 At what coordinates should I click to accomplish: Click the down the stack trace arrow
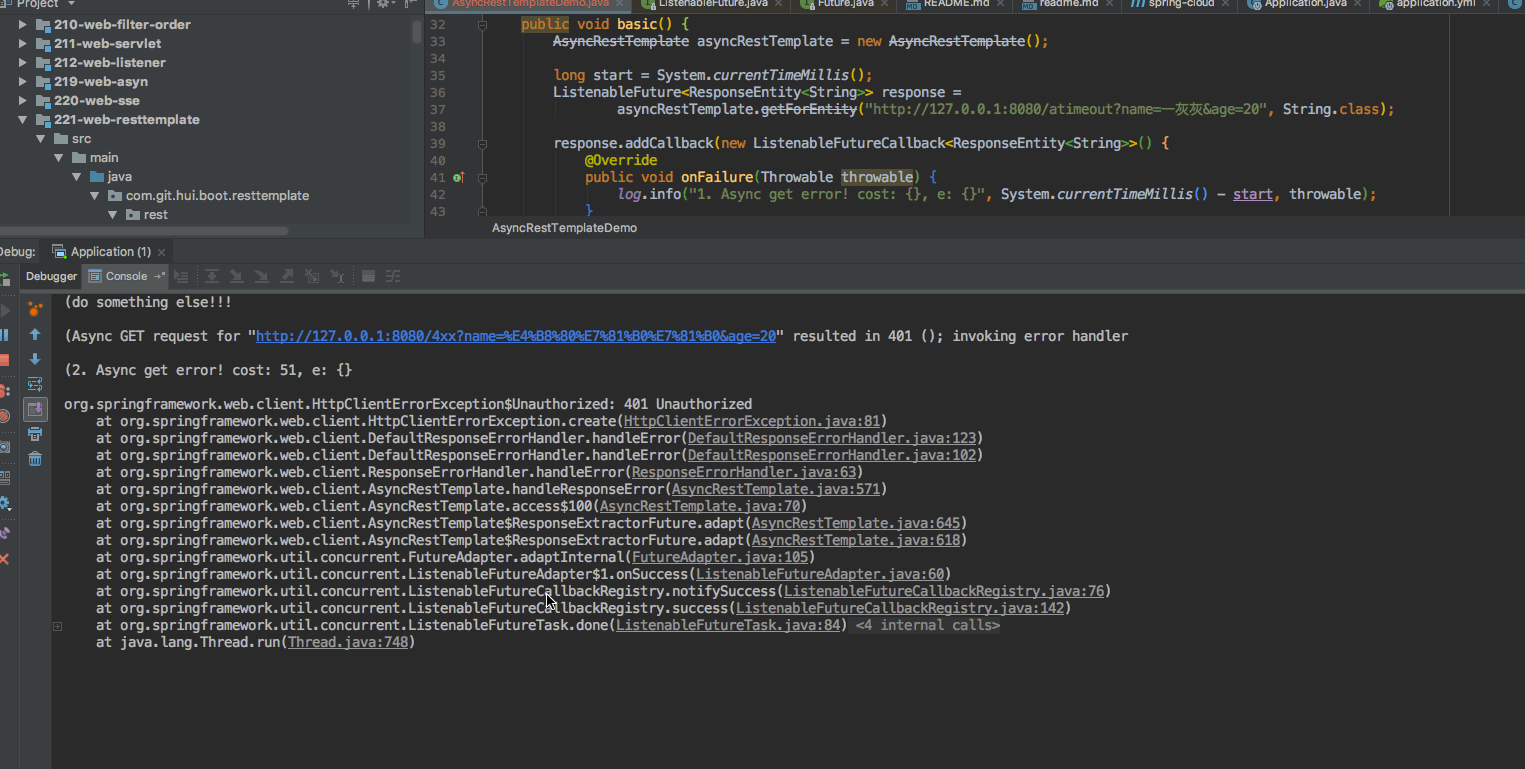[35, 359]
